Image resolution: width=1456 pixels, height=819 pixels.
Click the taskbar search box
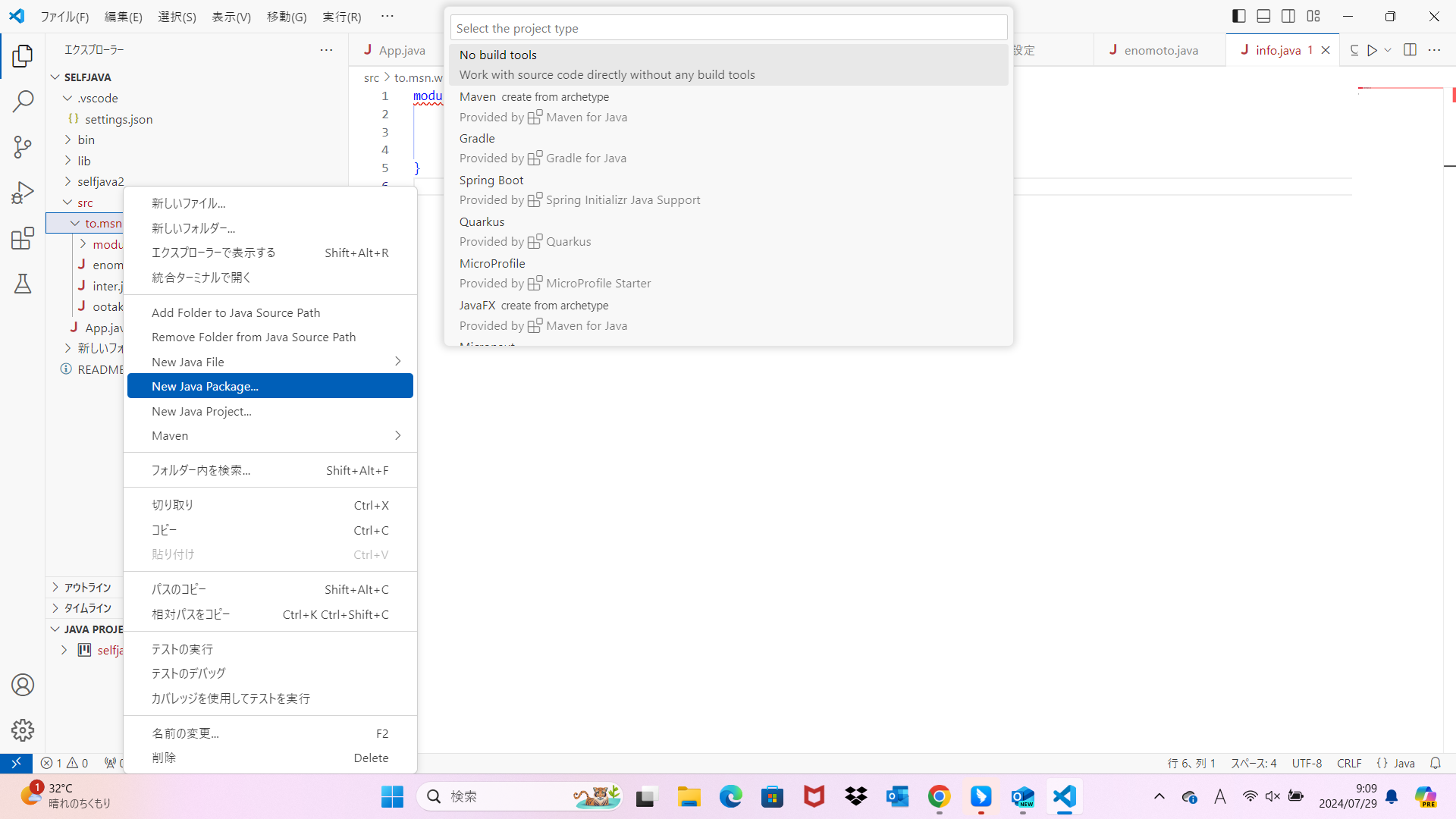(519, 796)
